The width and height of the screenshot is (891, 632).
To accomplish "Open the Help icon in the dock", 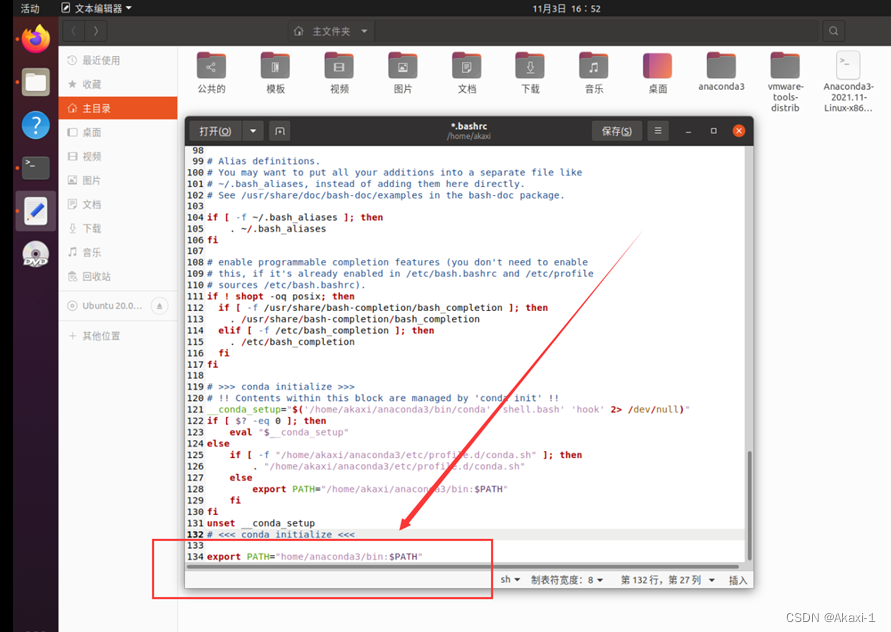I will [36, 125].
